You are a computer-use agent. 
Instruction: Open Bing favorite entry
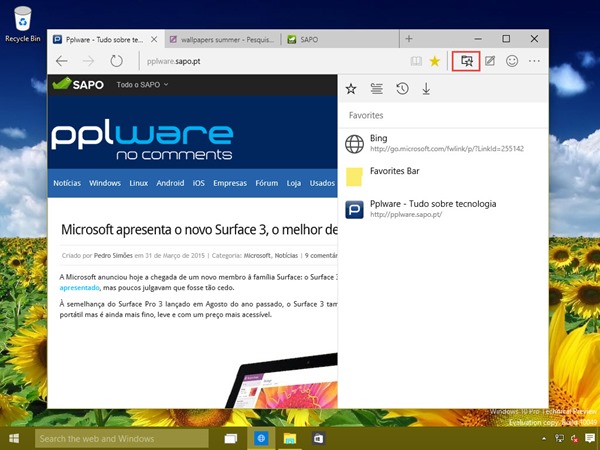pyautogui.click(x=443, y=143)
